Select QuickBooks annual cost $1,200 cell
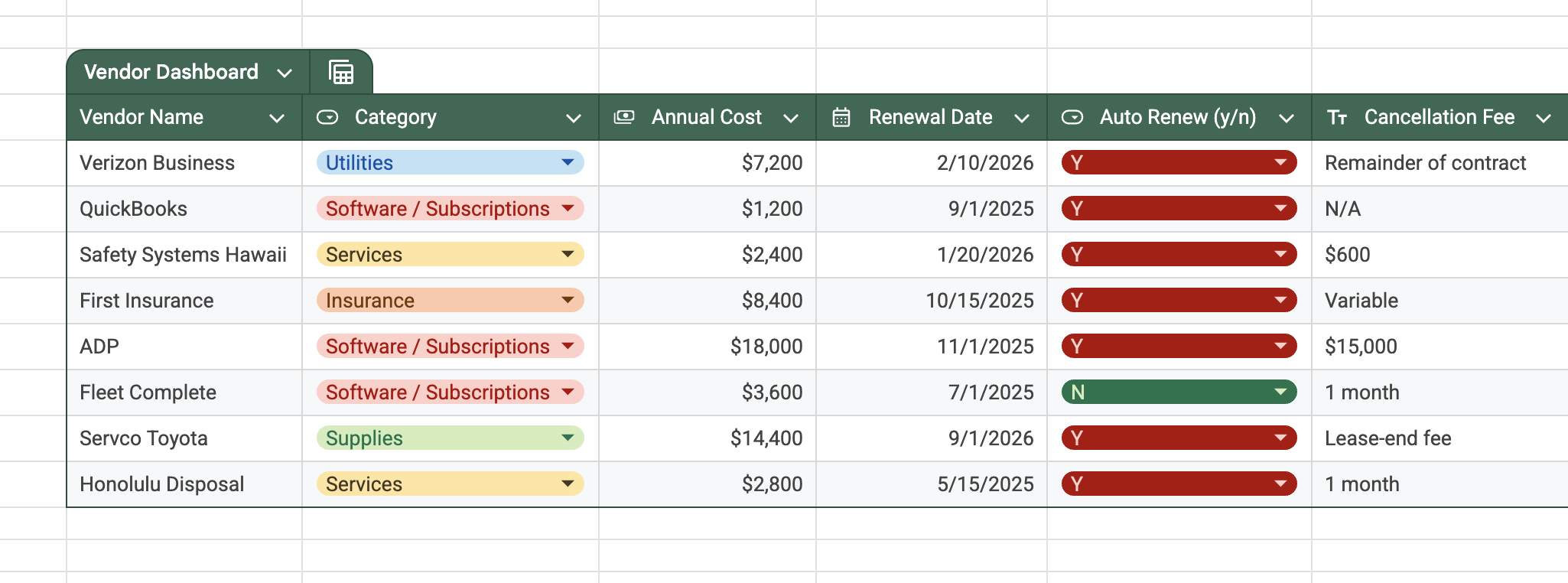Image resolution: width=1568 pixels, height=583 pixels. click(708, 209)
